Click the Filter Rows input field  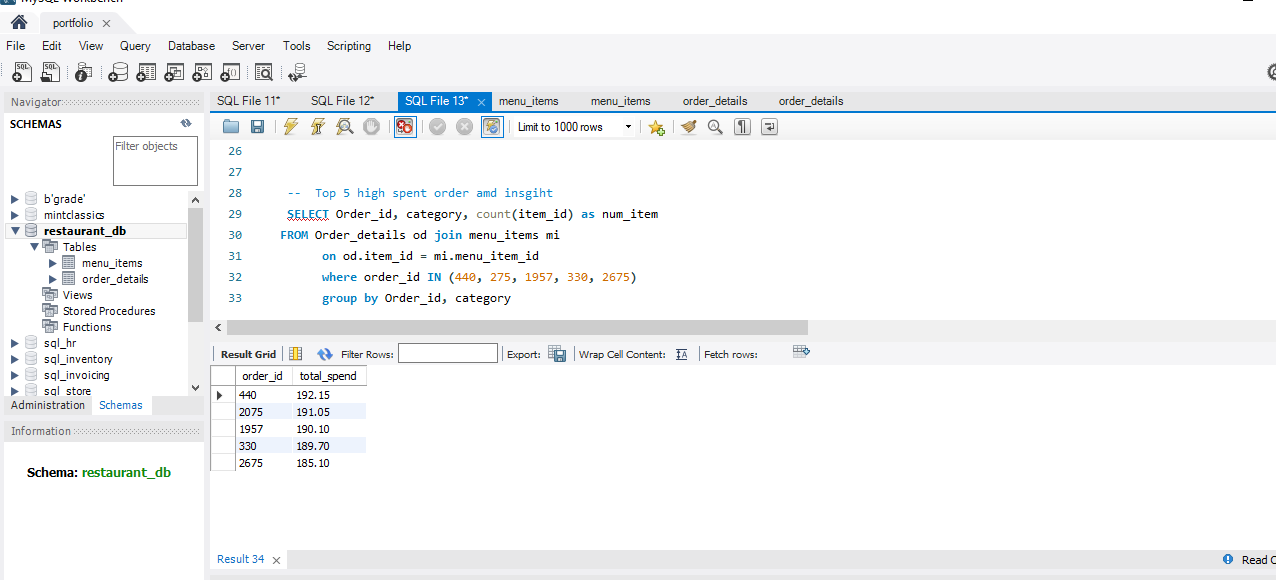click(x=447, y=353)
